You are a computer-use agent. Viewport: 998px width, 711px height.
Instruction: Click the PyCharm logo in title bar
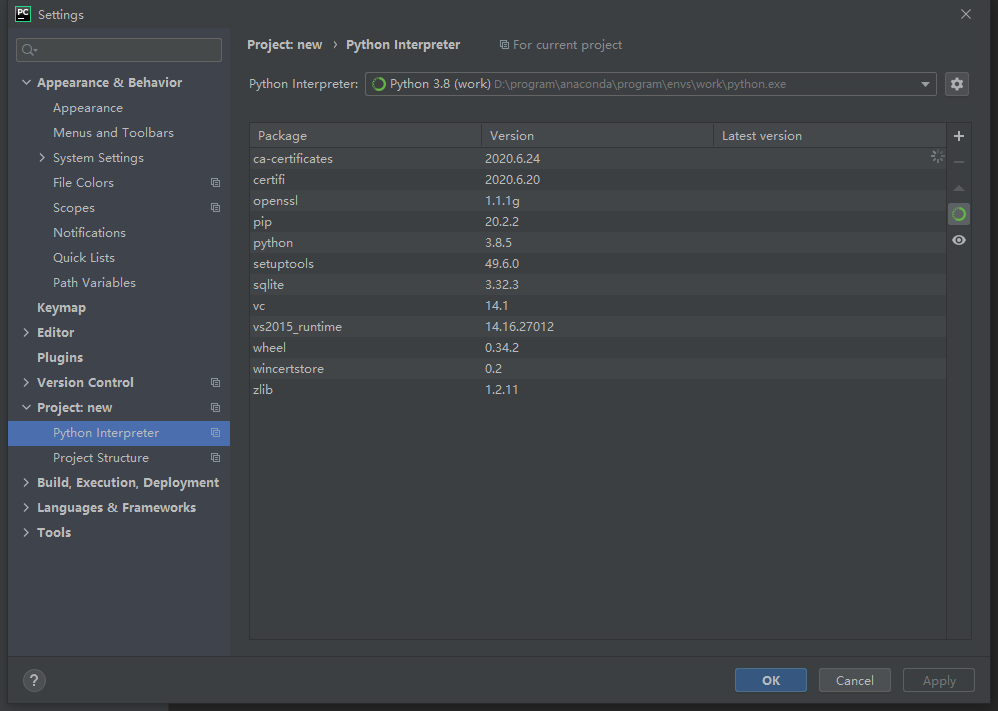click(23, 14)
